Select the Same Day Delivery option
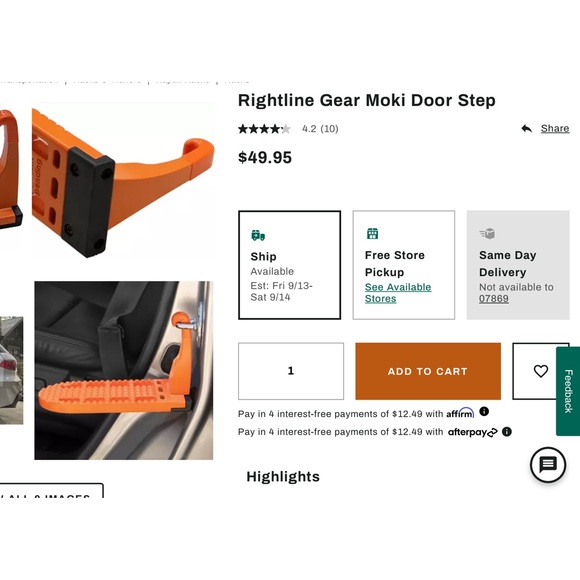 (518, 265)
